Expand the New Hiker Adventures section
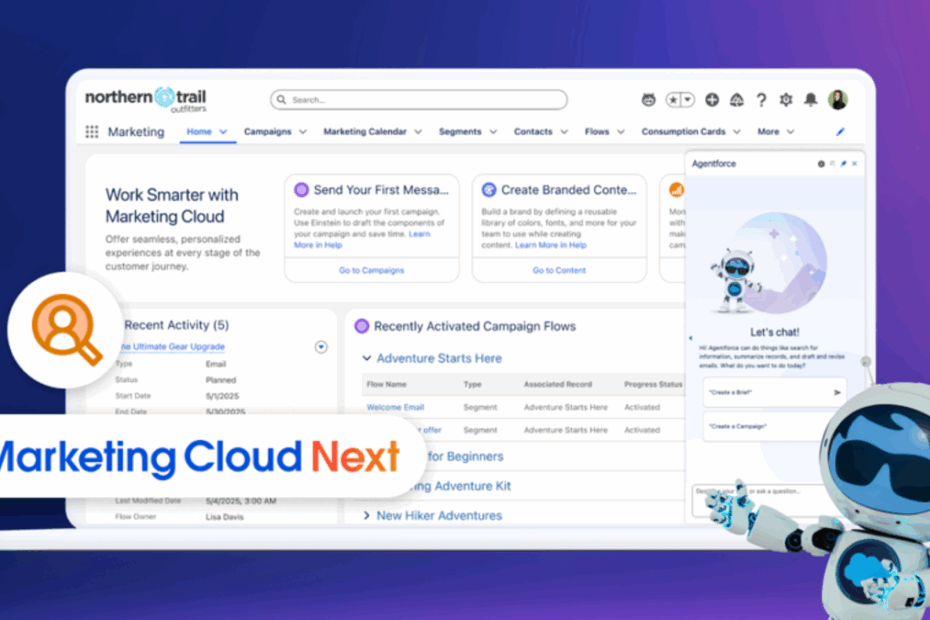This screenshot has height=620, width=930. coord(367,516)
